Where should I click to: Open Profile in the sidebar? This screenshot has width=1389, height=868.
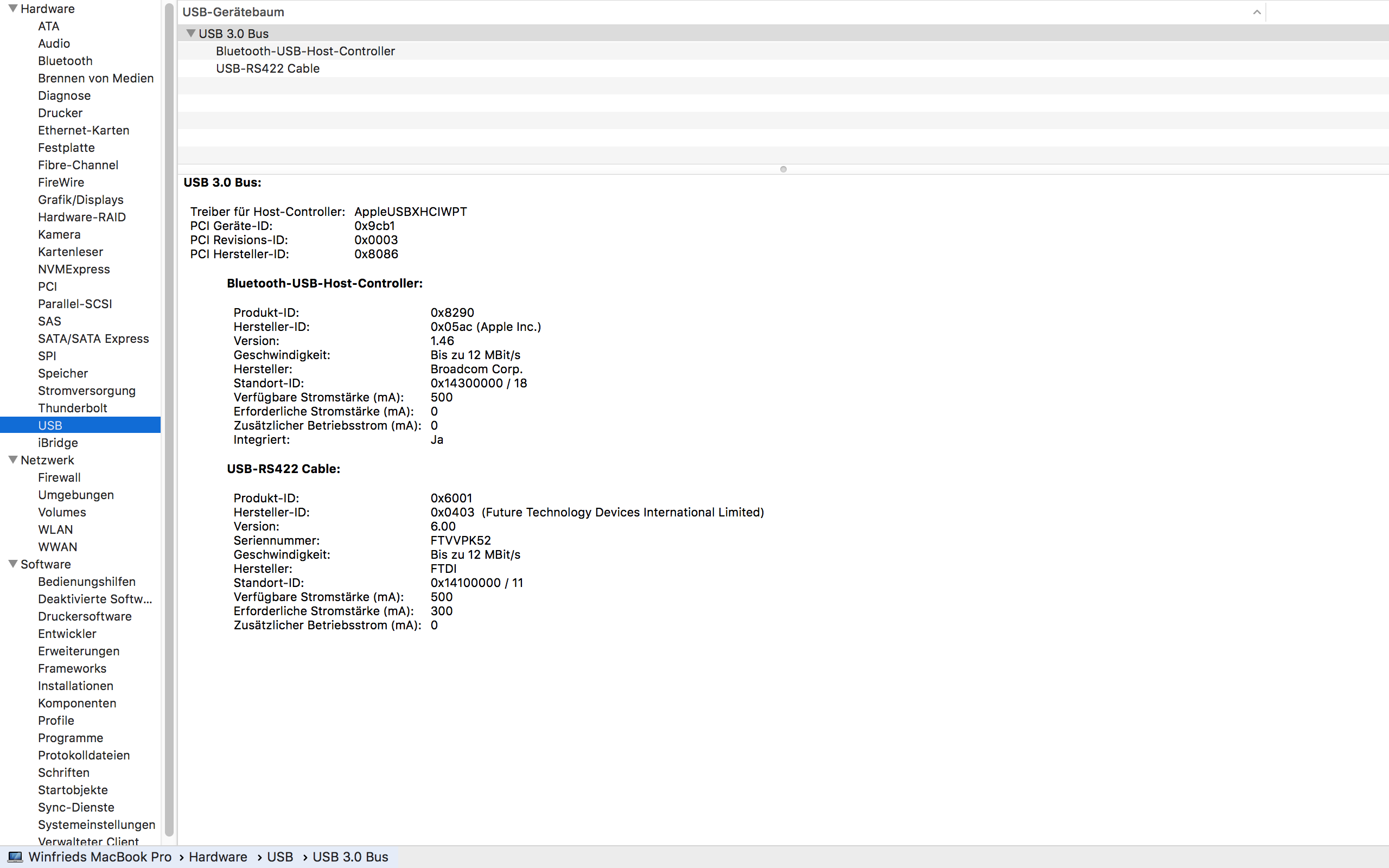pos(56,720)
